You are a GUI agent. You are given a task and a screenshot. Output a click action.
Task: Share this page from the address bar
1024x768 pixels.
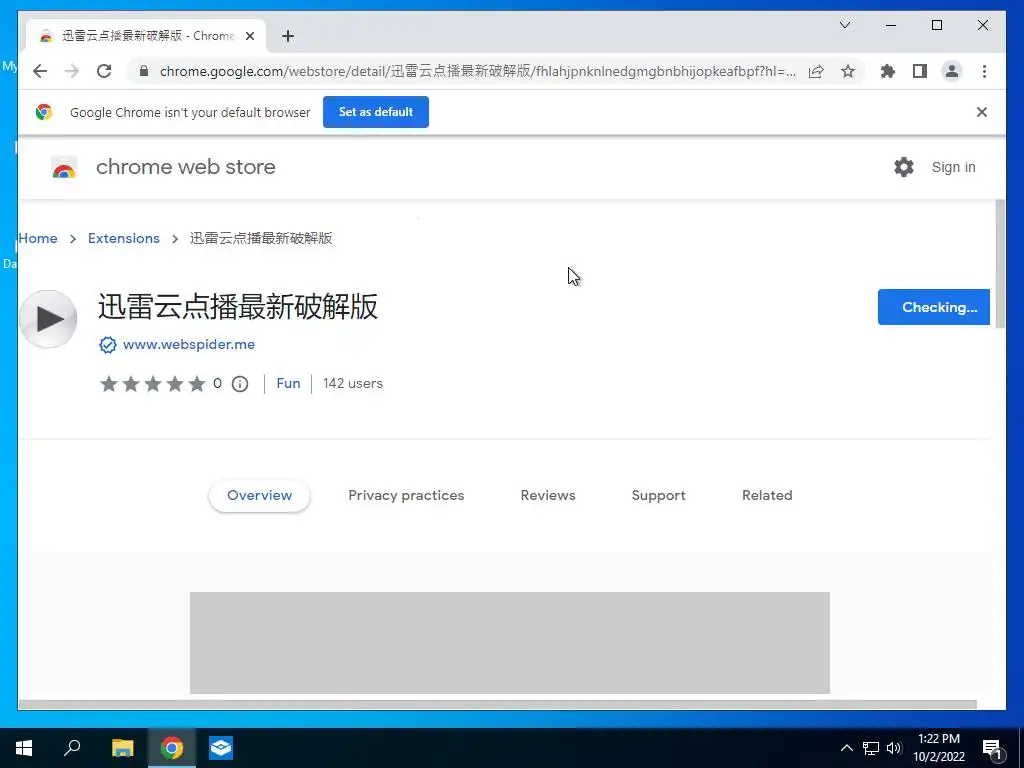(816, 71)
